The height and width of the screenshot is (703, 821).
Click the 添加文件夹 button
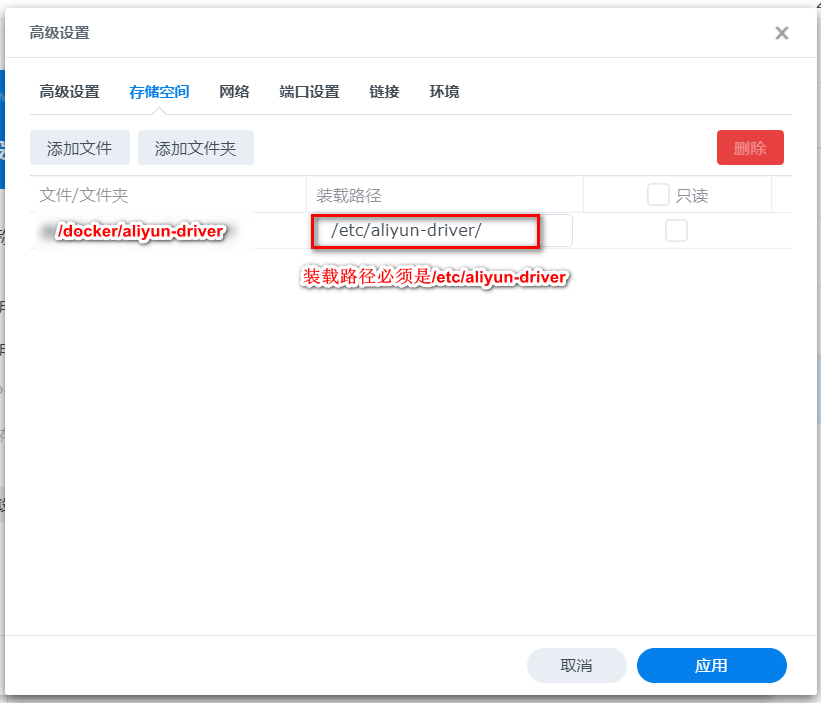click(x=196, y=146)
